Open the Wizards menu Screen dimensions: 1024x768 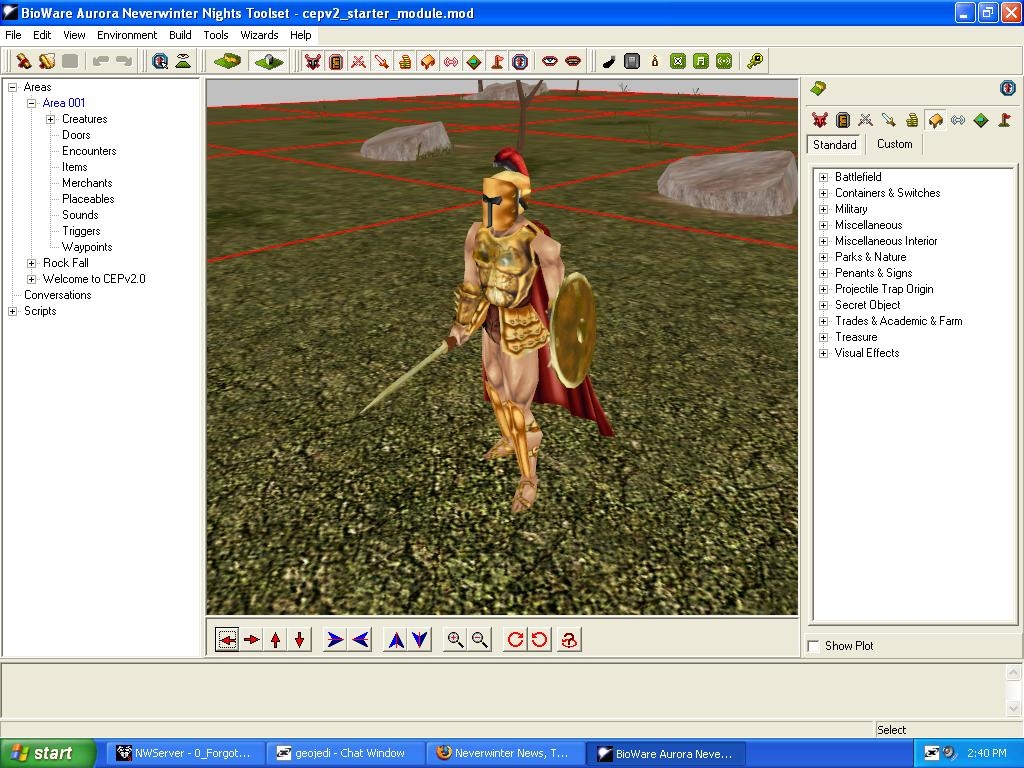259,35
